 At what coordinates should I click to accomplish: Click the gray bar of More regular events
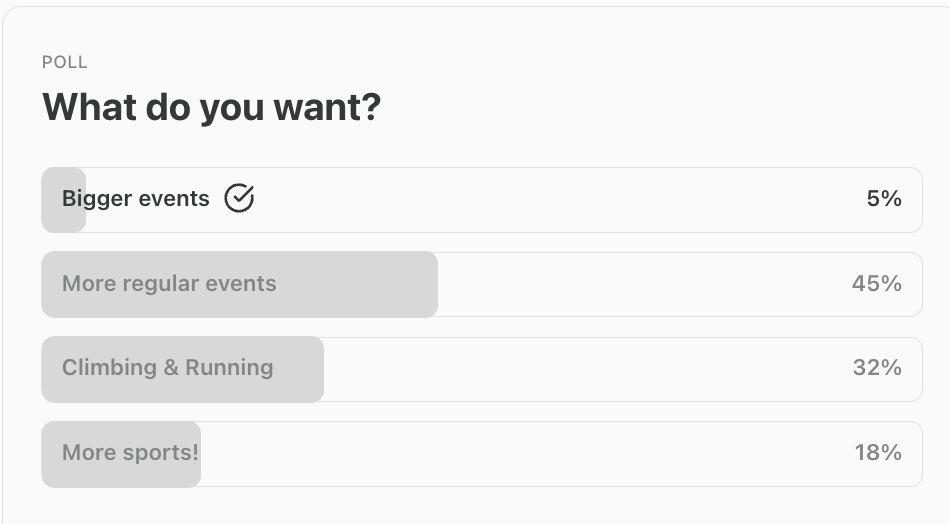pos(360,284)
